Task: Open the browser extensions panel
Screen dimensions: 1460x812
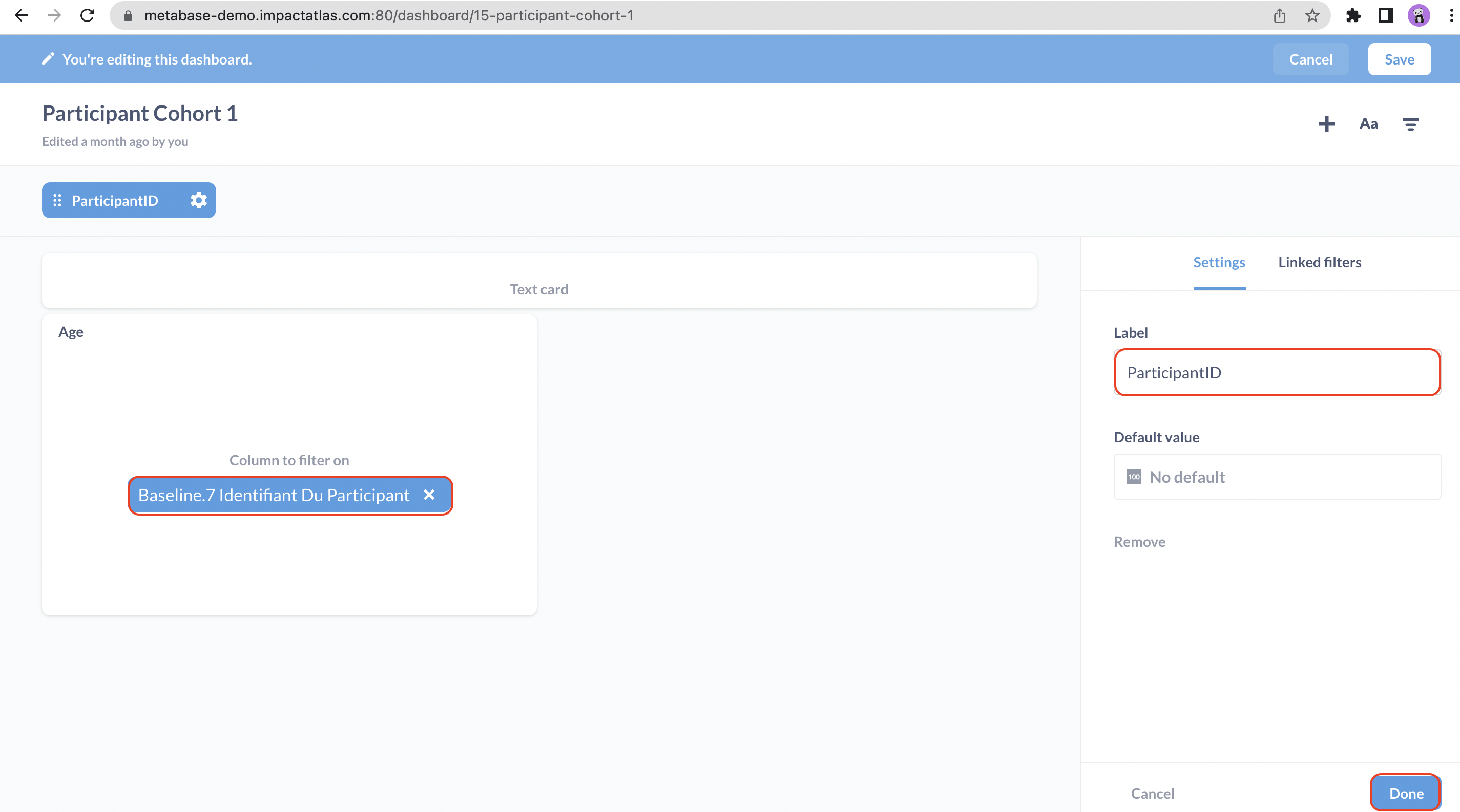Action: 1353,15
